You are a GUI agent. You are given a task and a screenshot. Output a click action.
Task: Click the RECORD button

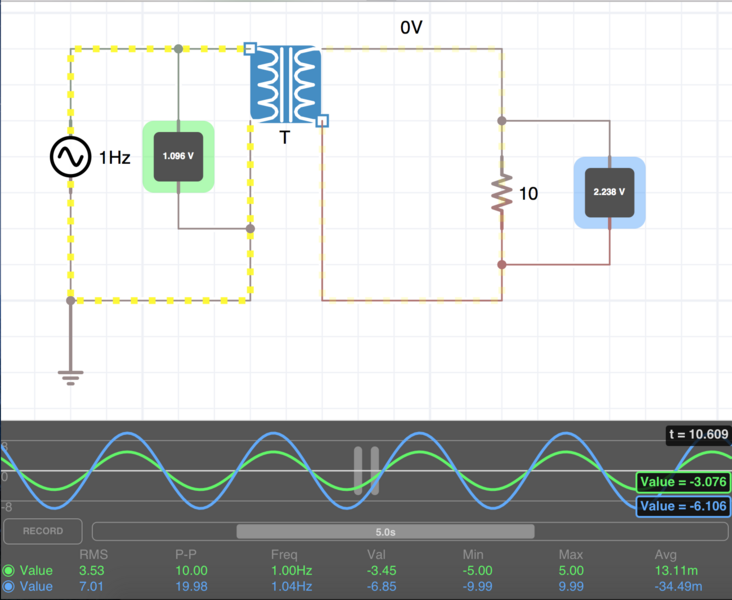click(43, 531)
